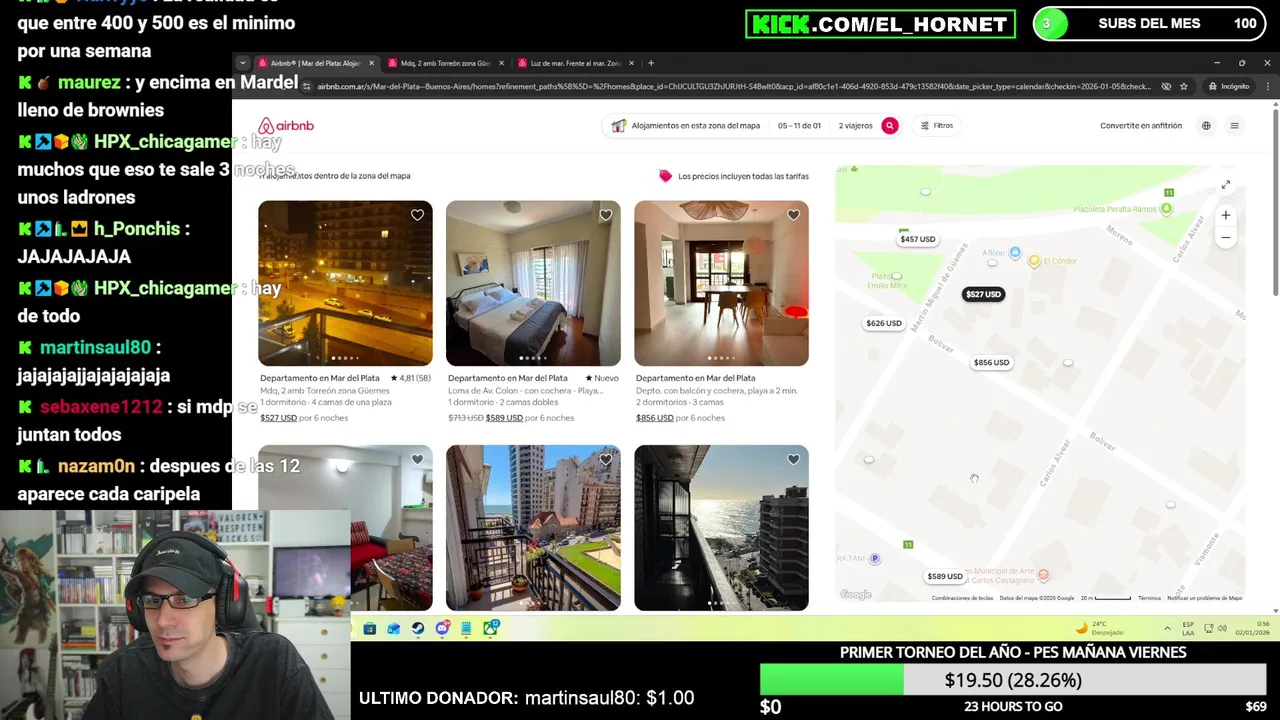The height and width of the screenshot is (720, 1280).
Task: Click the browser address bar URL
Action: [733, 87]
